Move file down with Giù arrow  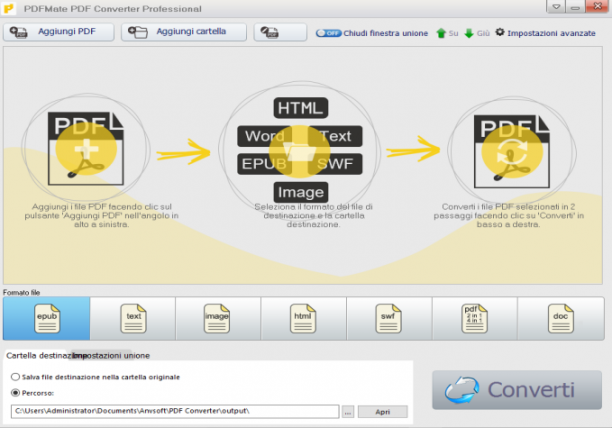point(477,33)
